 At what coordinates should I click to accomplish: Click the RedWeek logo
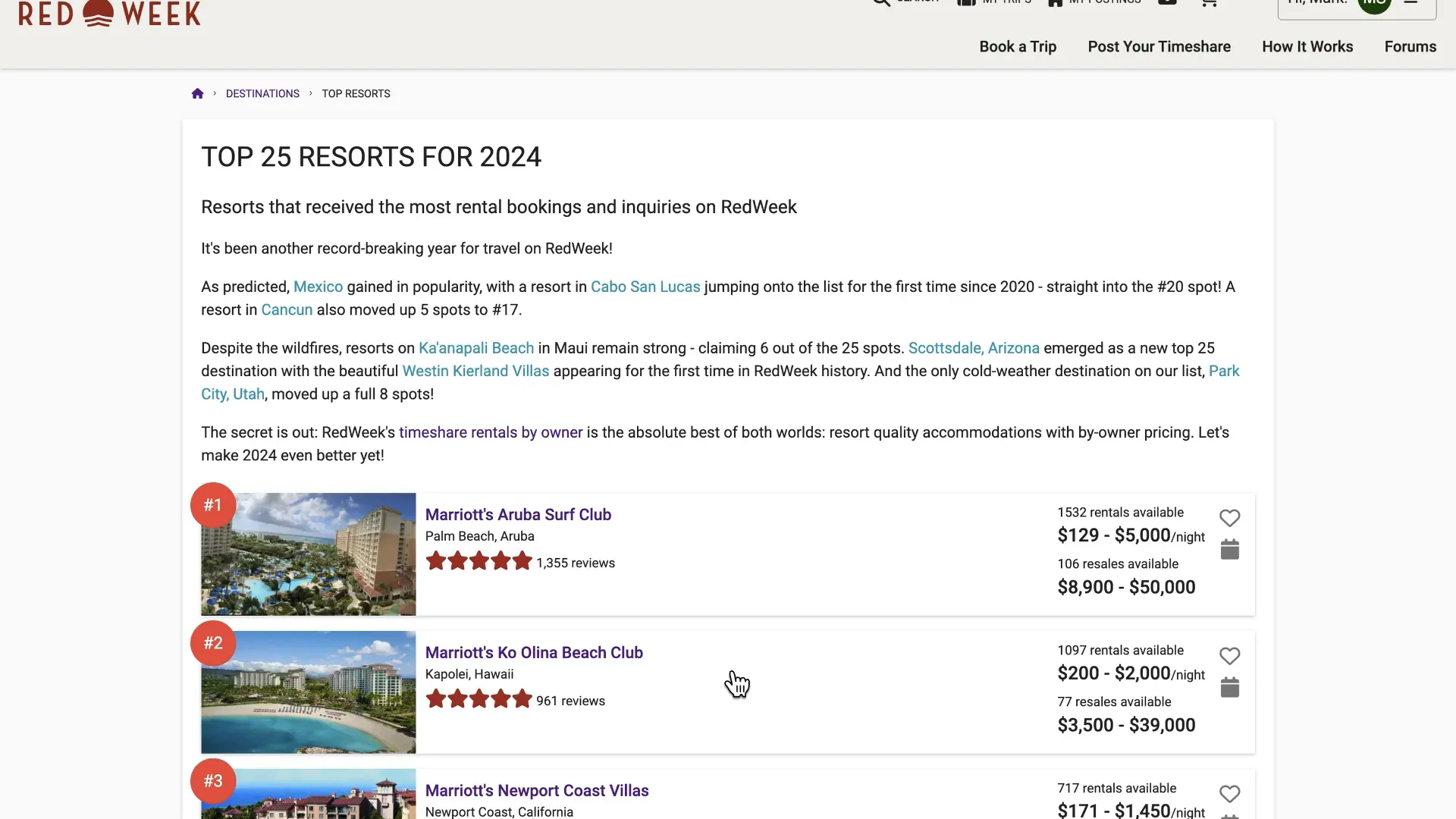pos(110,13)
